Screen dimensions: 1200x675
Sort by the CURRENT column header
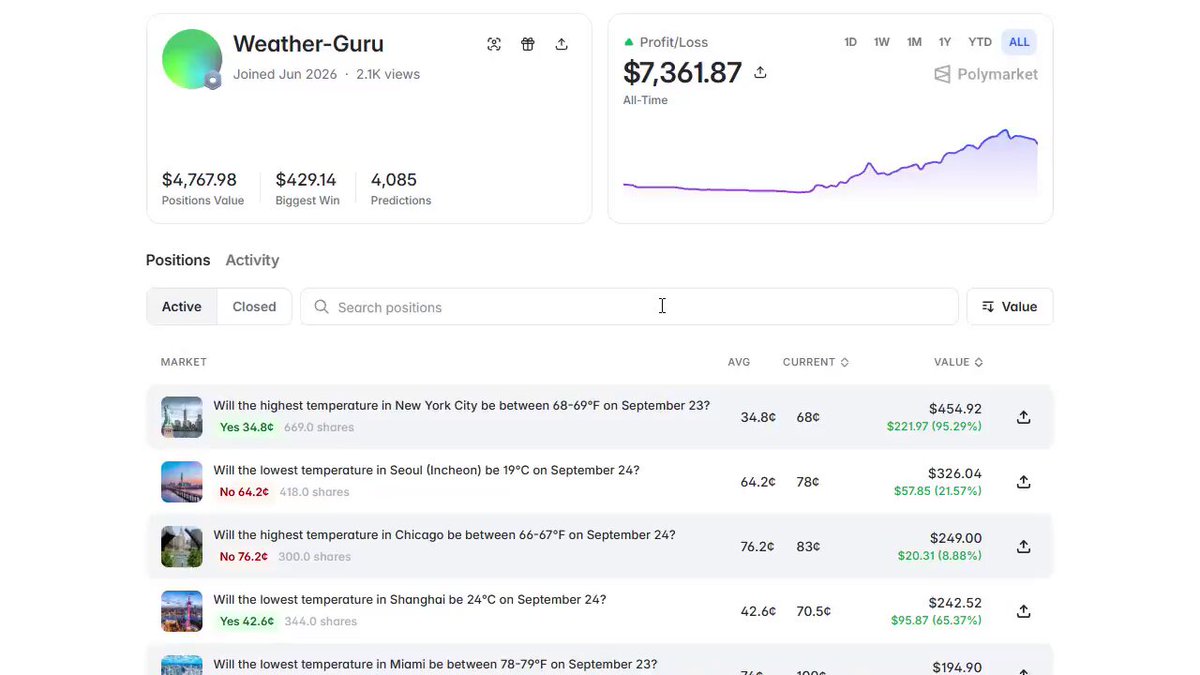tap(816, 362)
